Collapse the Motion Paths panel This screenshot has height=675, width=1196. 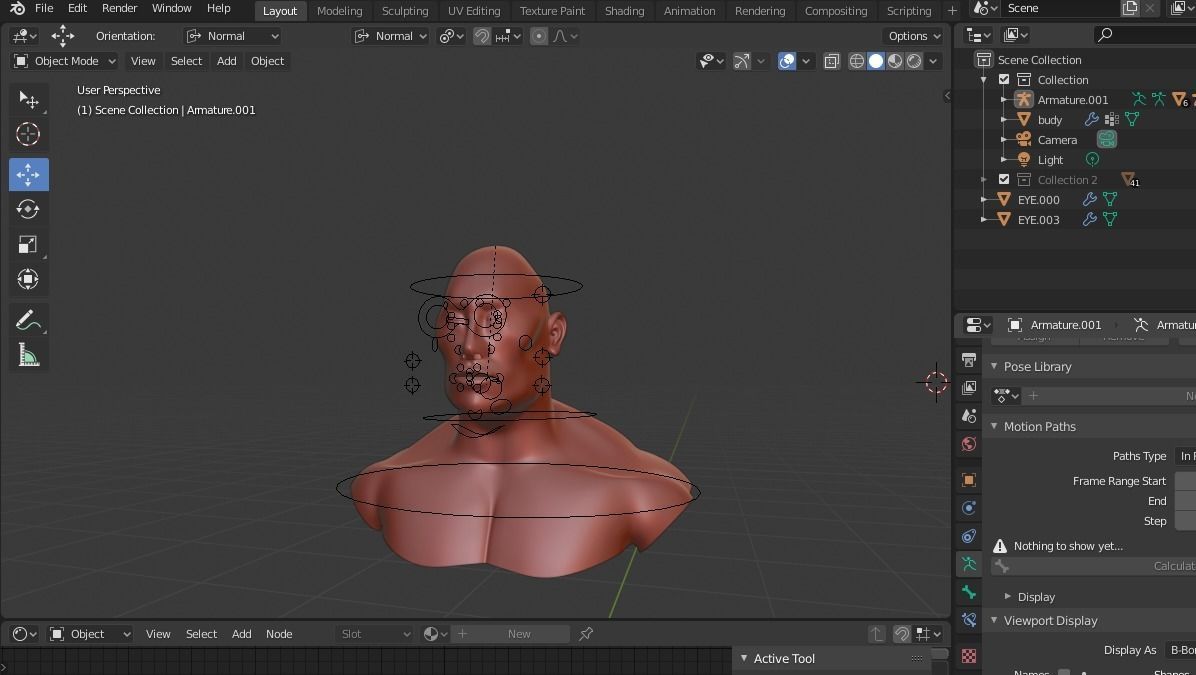pos(995,426)
